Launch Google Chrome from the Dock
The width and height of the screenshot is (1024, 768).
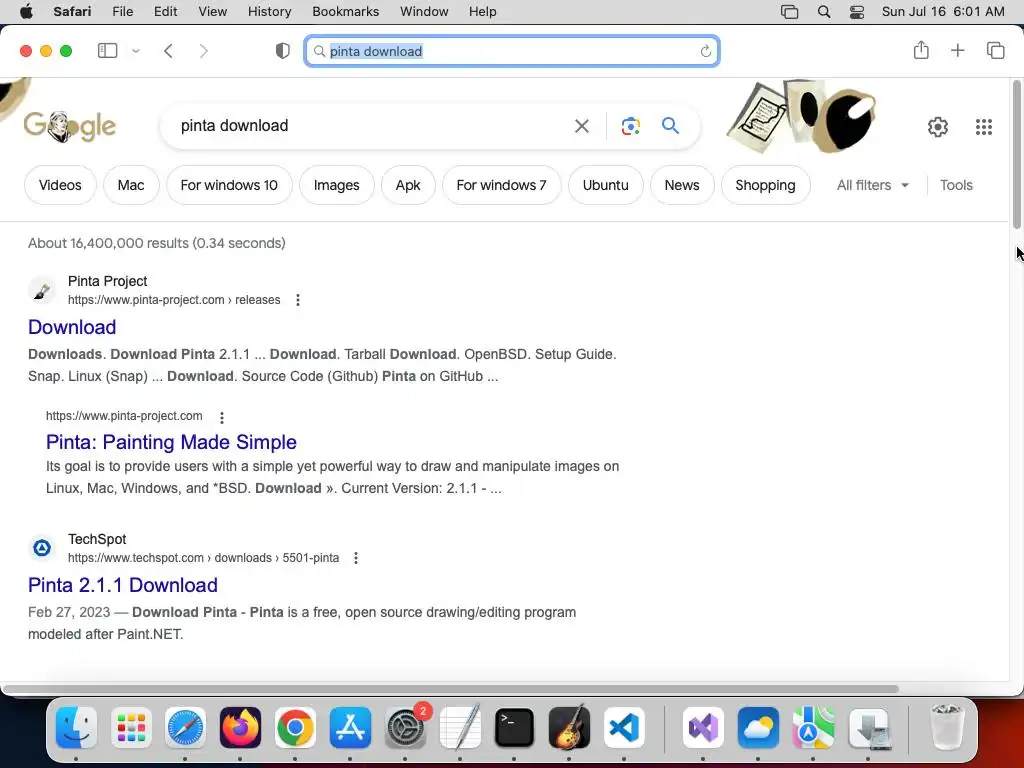coord(295,727)
